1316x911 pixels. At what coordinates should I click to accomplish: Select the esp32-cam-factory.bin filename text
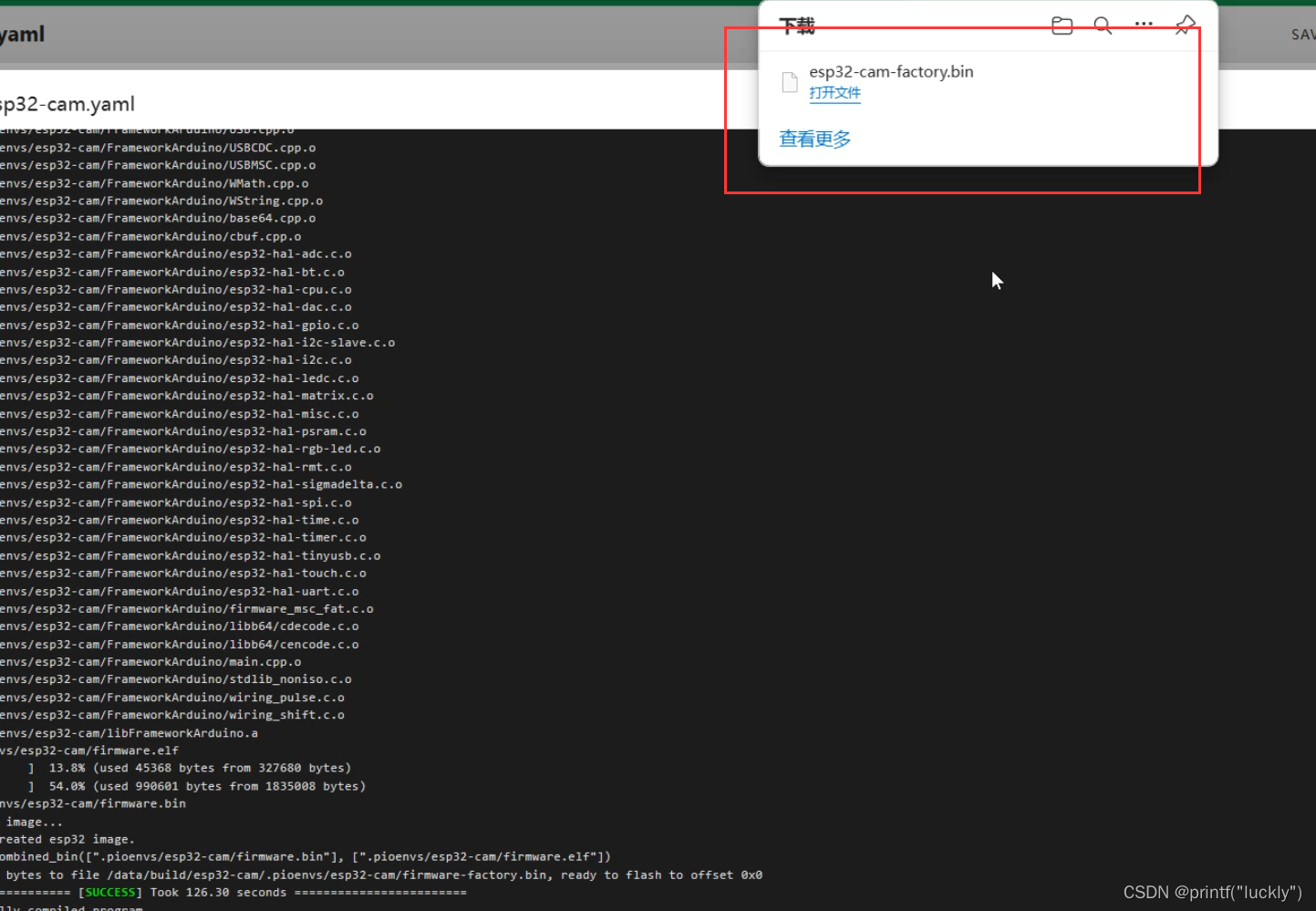pyautogui.click(x=891, y=71)
